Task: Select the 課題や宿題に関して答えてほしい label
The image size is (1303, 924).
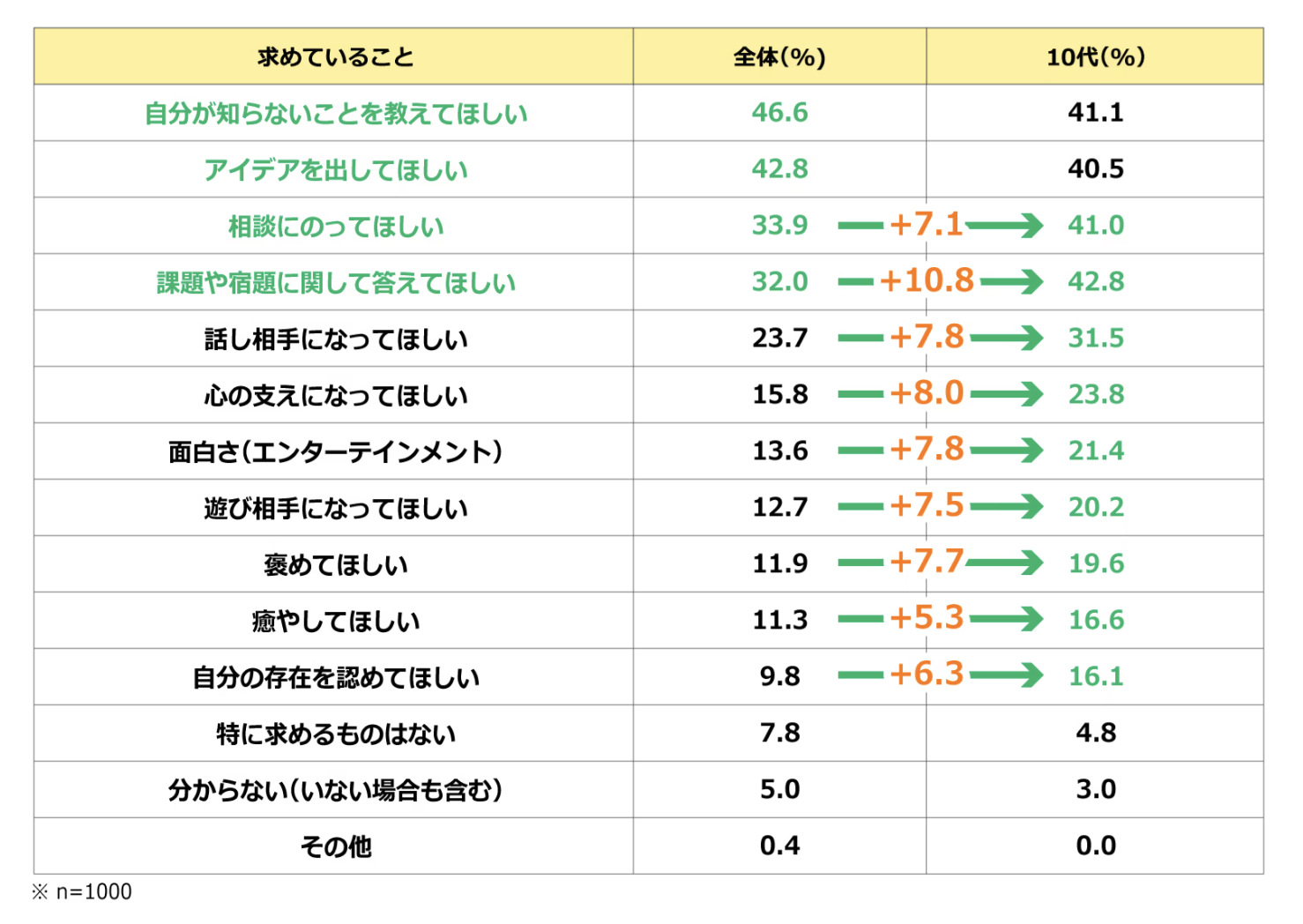Action: pos(335,282)
